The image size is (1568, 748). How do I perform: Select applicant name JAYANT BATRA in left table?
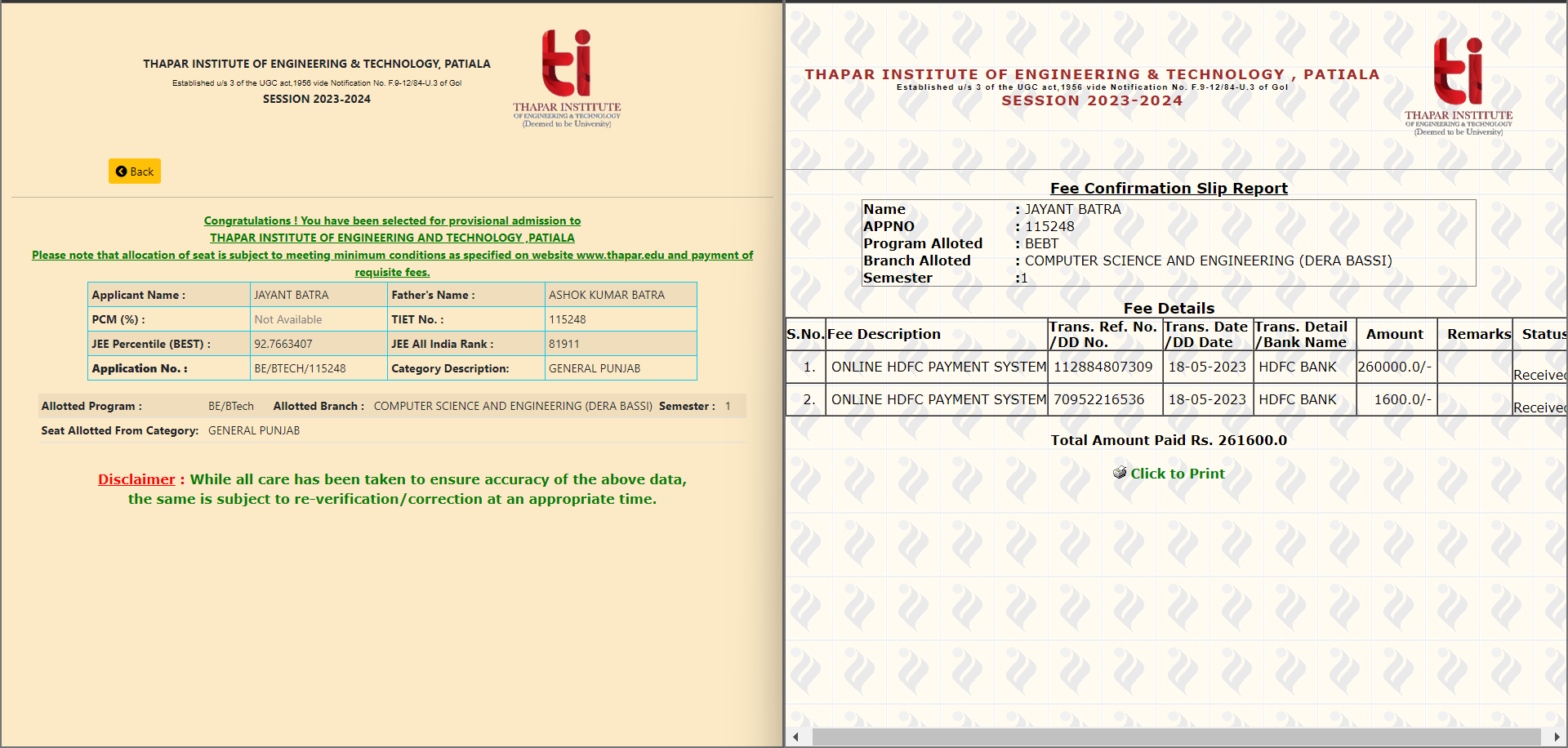pyautogui.click(x=292, y=295)
